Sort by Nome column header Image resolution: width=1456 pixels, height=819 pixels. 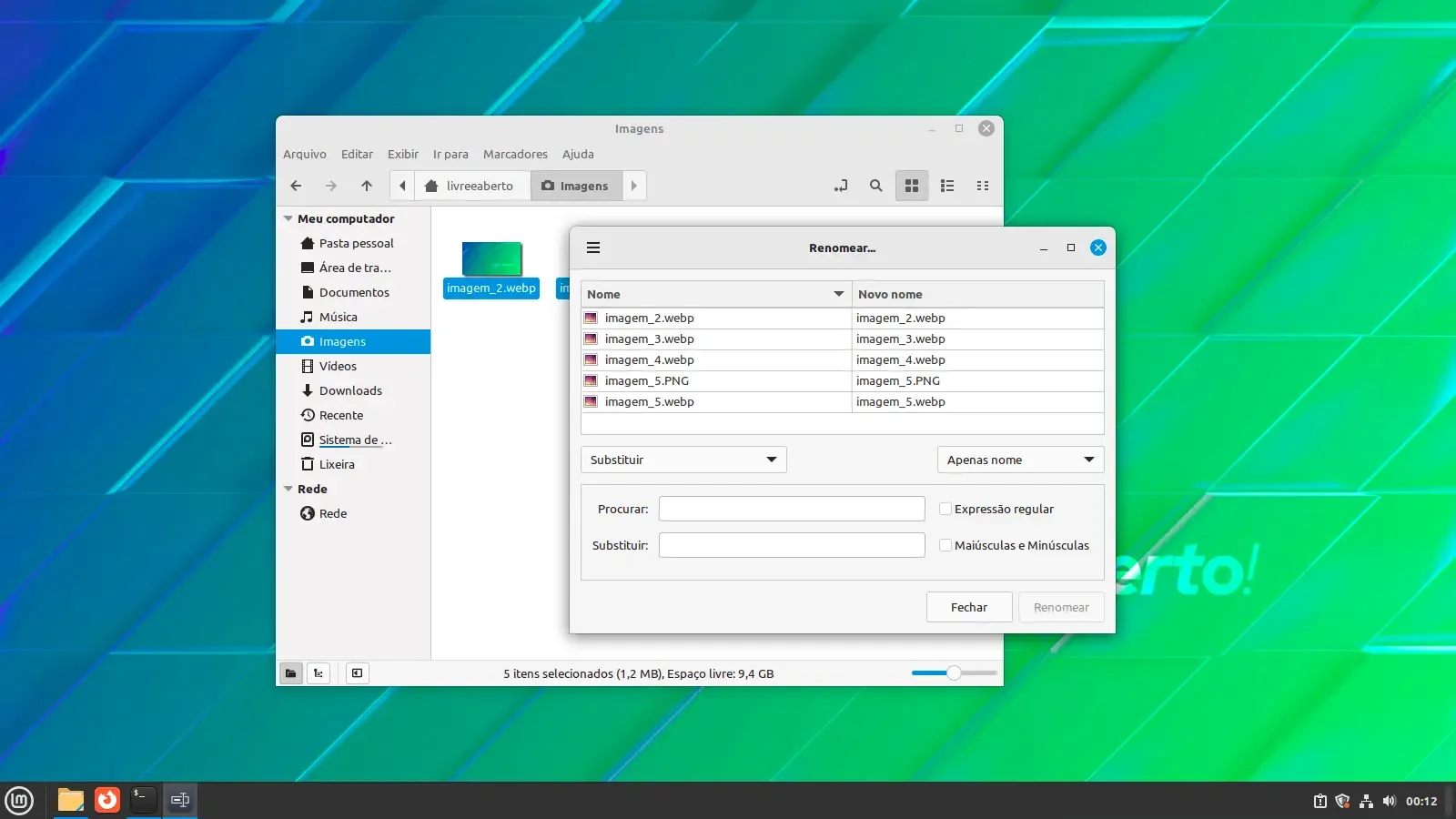pos(716,294)
